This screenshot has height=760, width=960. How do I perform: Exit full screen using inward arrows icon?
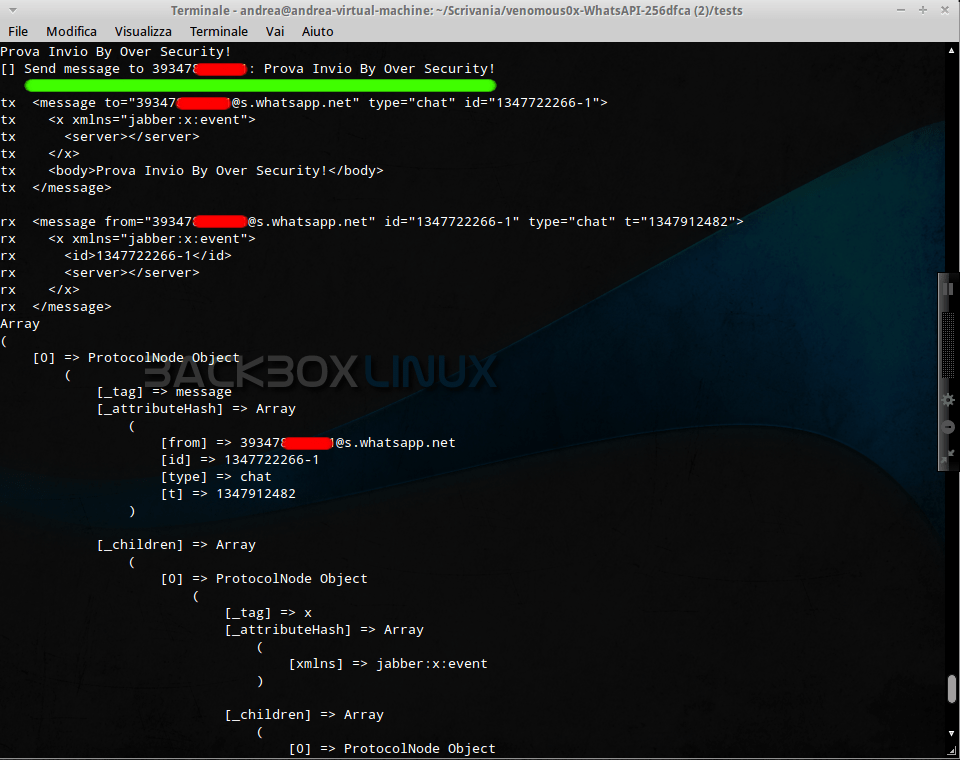point(948,456)
